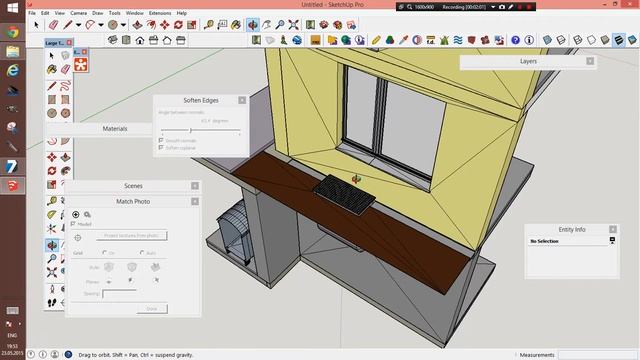
Task: Open the Line tool dropdown arrow
Action: click(x=78, y=25)
